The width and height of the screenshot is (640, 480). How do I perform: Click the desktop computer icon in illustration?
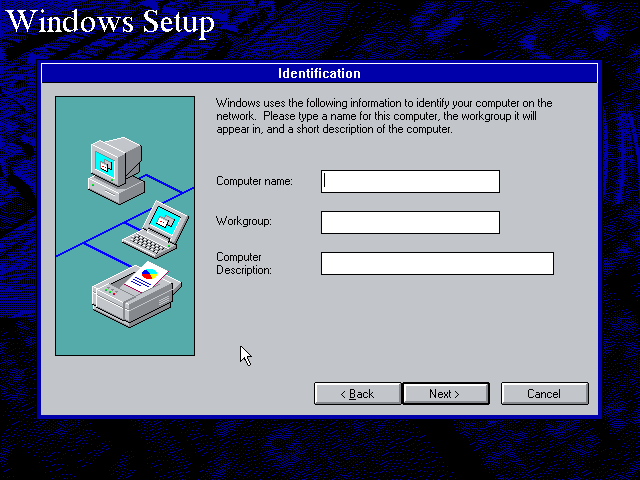coord(116,171)
